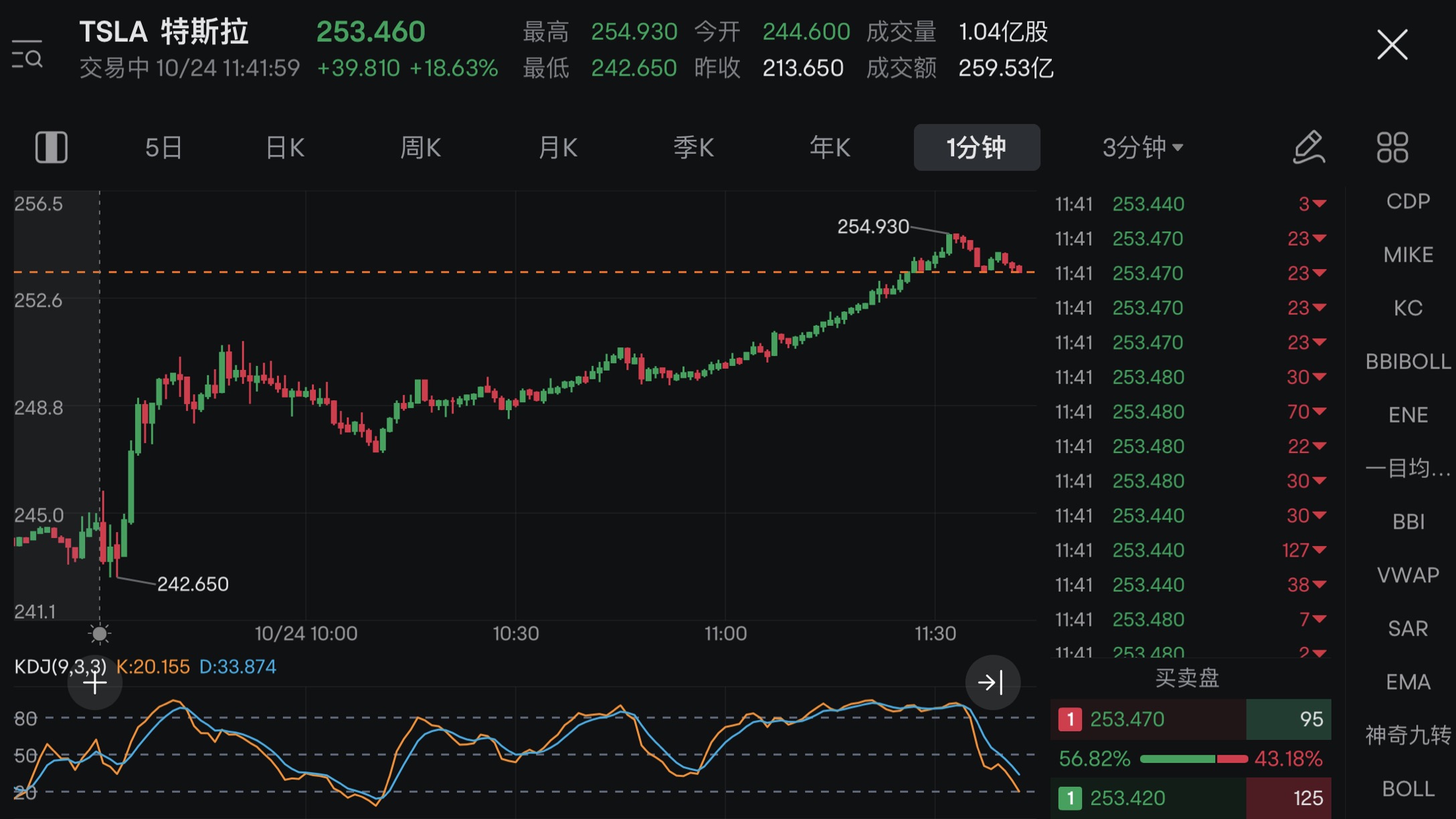Viewport: 1456px width, 819px height.
Task: Tap the tick trade with volume 38
Action: pos(1190,585)
